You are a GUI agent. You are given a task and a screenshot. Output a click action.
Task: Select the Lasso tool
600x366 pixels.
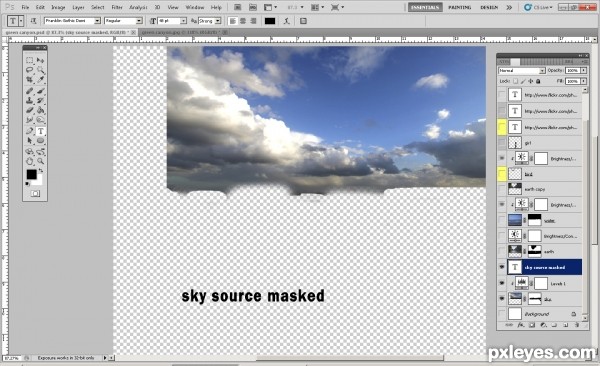point(30,70)
